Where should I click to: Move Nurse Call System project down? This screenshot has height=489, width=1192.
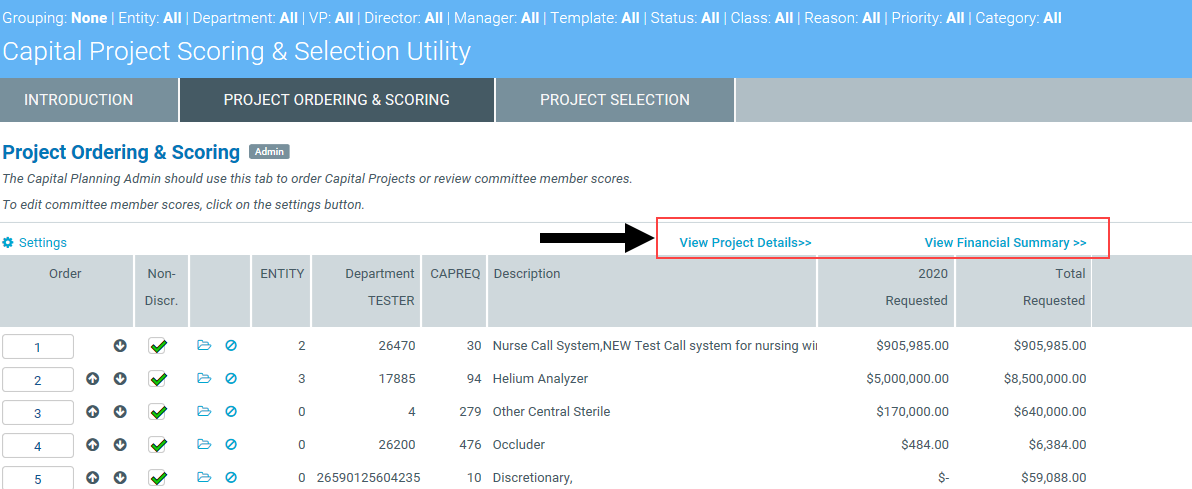(120, 346)
